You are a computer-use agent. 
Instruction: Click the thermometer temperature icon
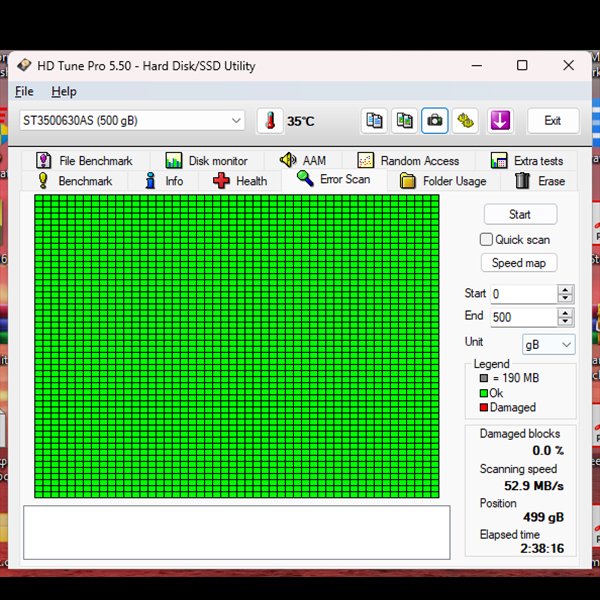(x=270, y=121)
